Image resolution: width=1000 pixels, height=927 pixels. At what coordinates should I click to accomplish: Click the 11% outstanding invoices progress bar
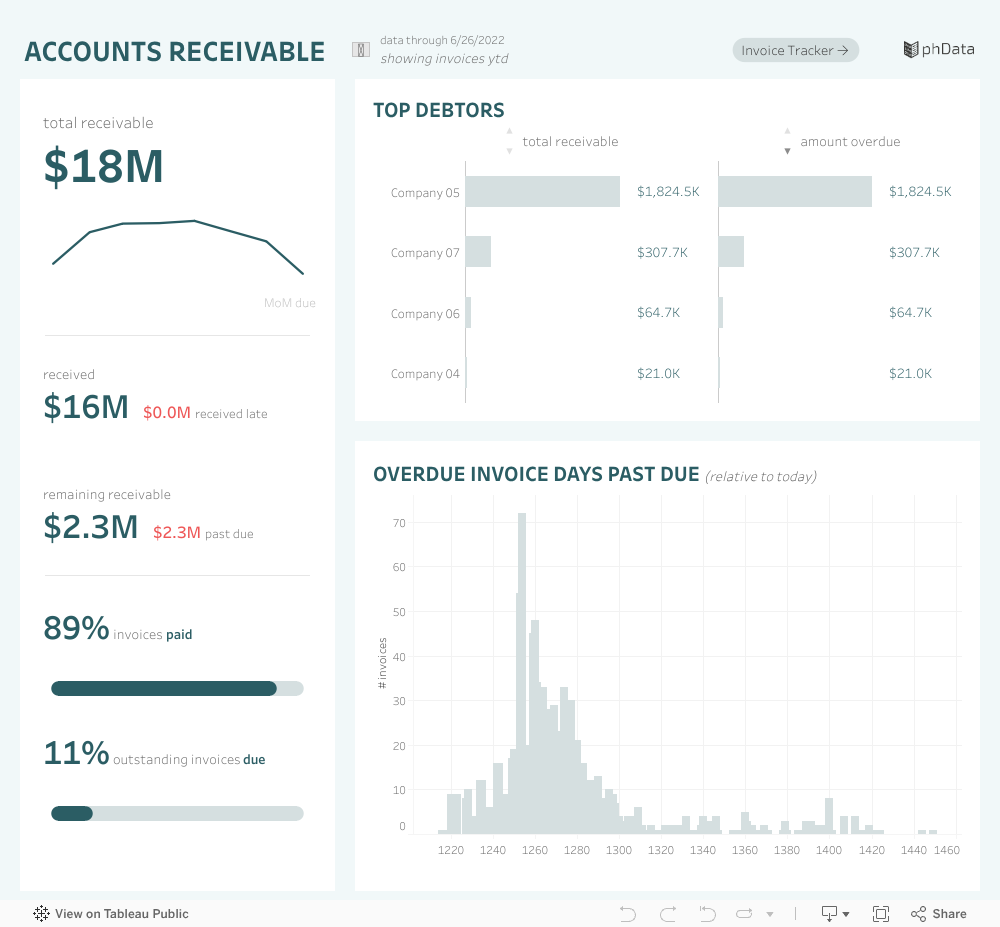point(177,814)
